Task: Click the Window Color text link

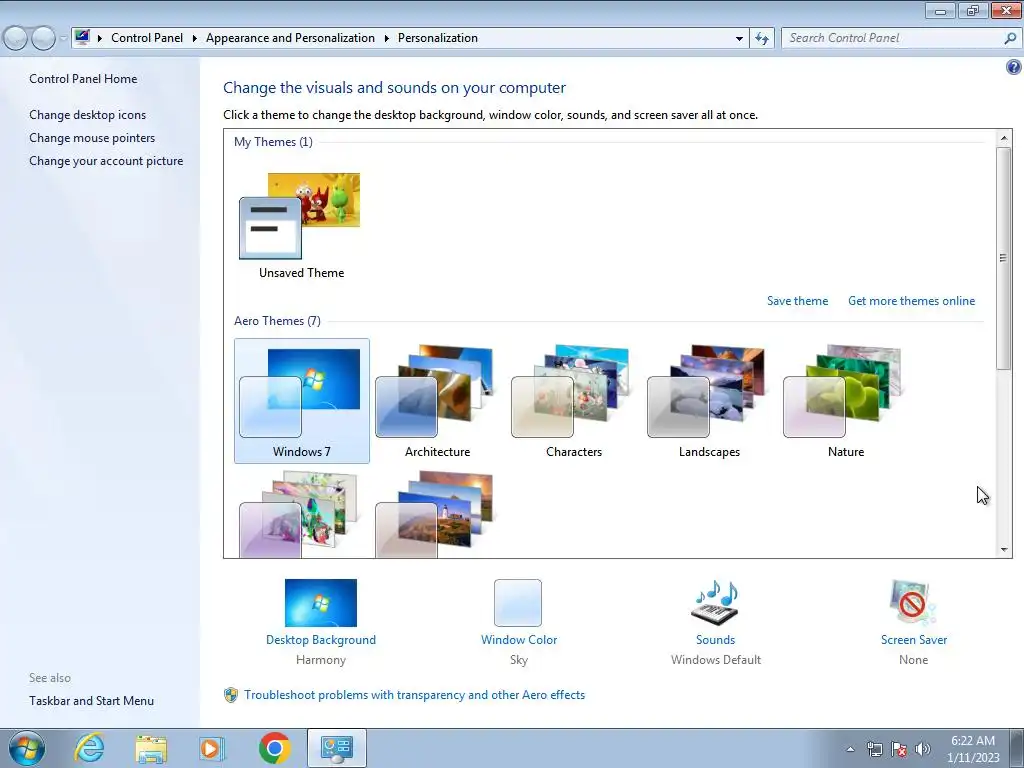Action: click(519, 640)
